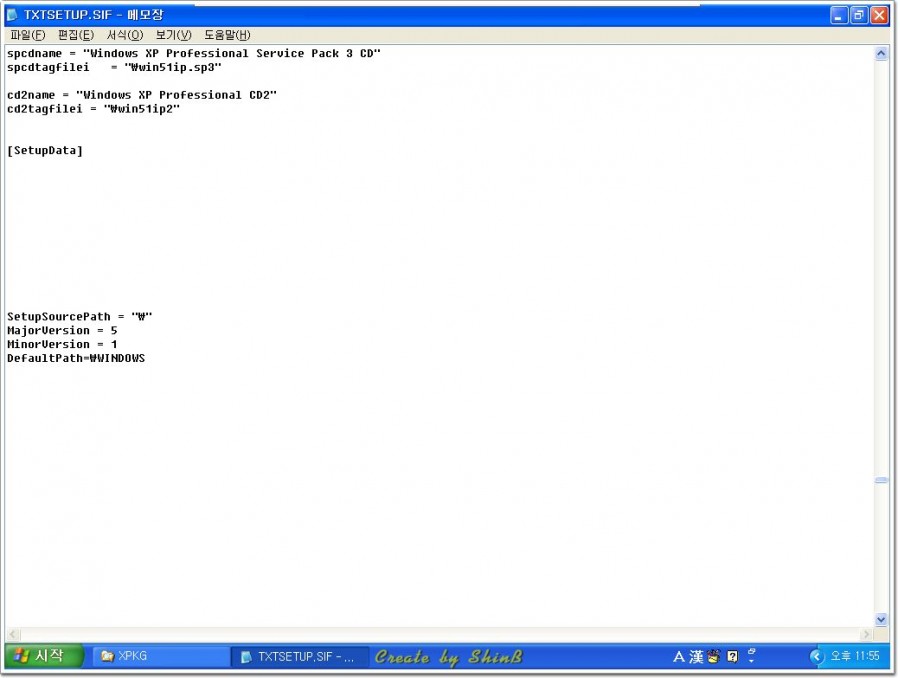Image resolution: width=900 pixels, height=678 pixels.
Task: Click the horizontal scrollbar left arrow
Action: coord(13,634)
